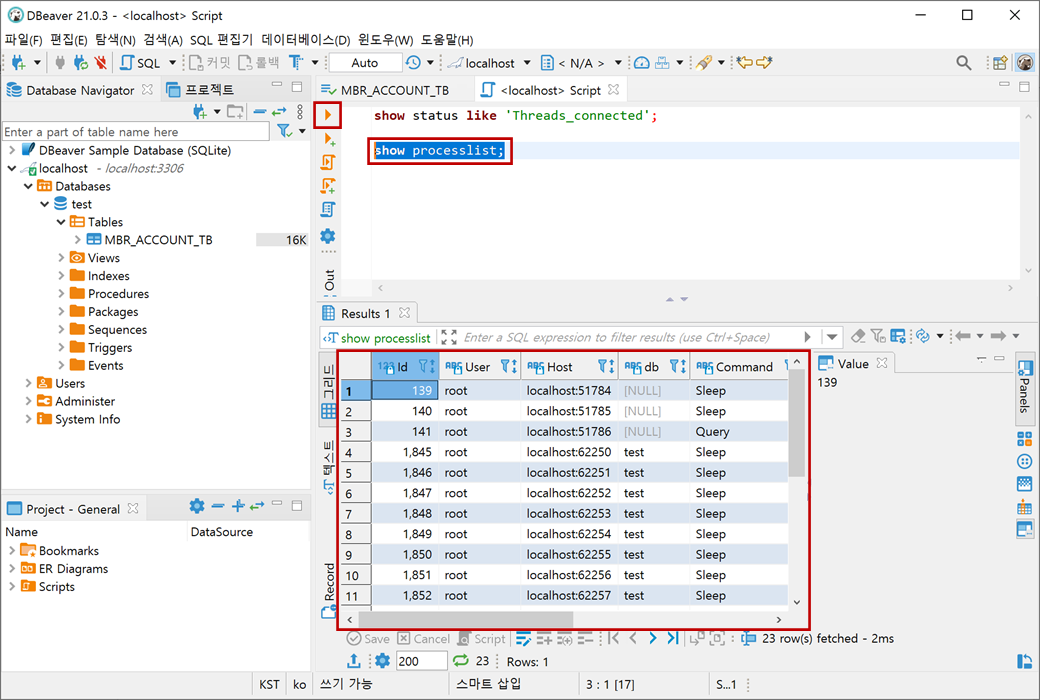Click the result set configuration gear icon
1040x700 pixels.
pyautogui.click(x=383, y=661)
